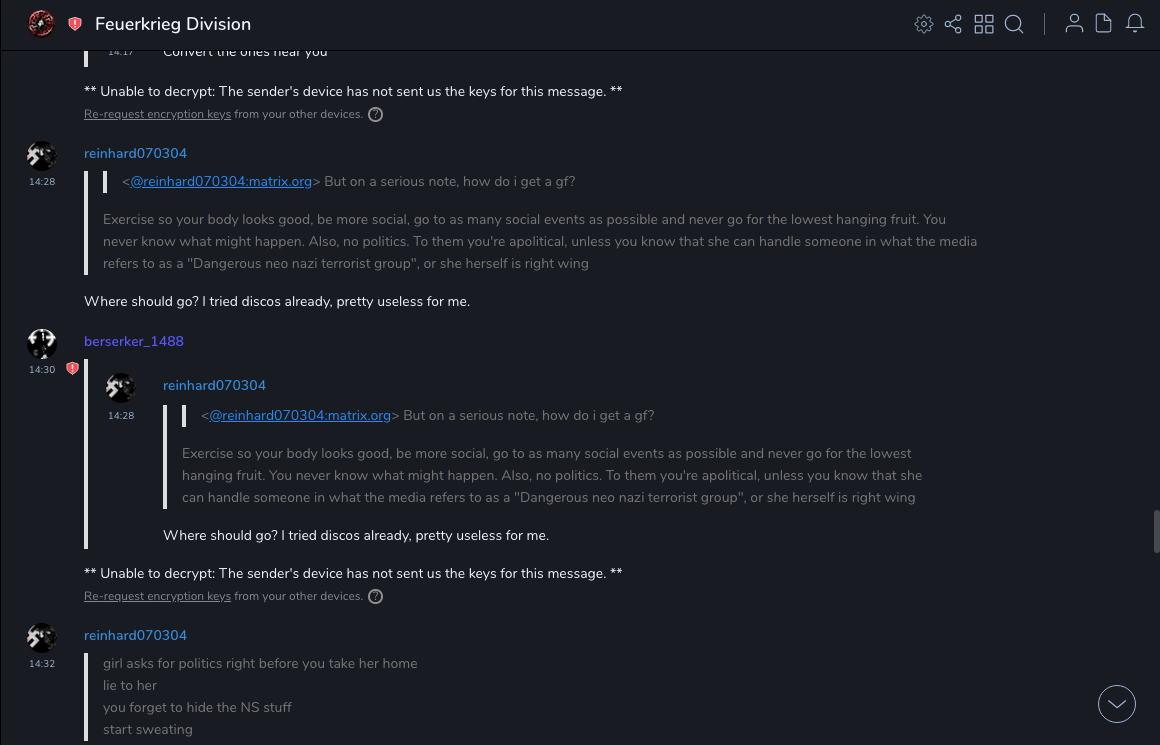Click red warning shield beside 14:30 timestamp
The height and width of the screenshot is (745, 1160).
(72, 369)
